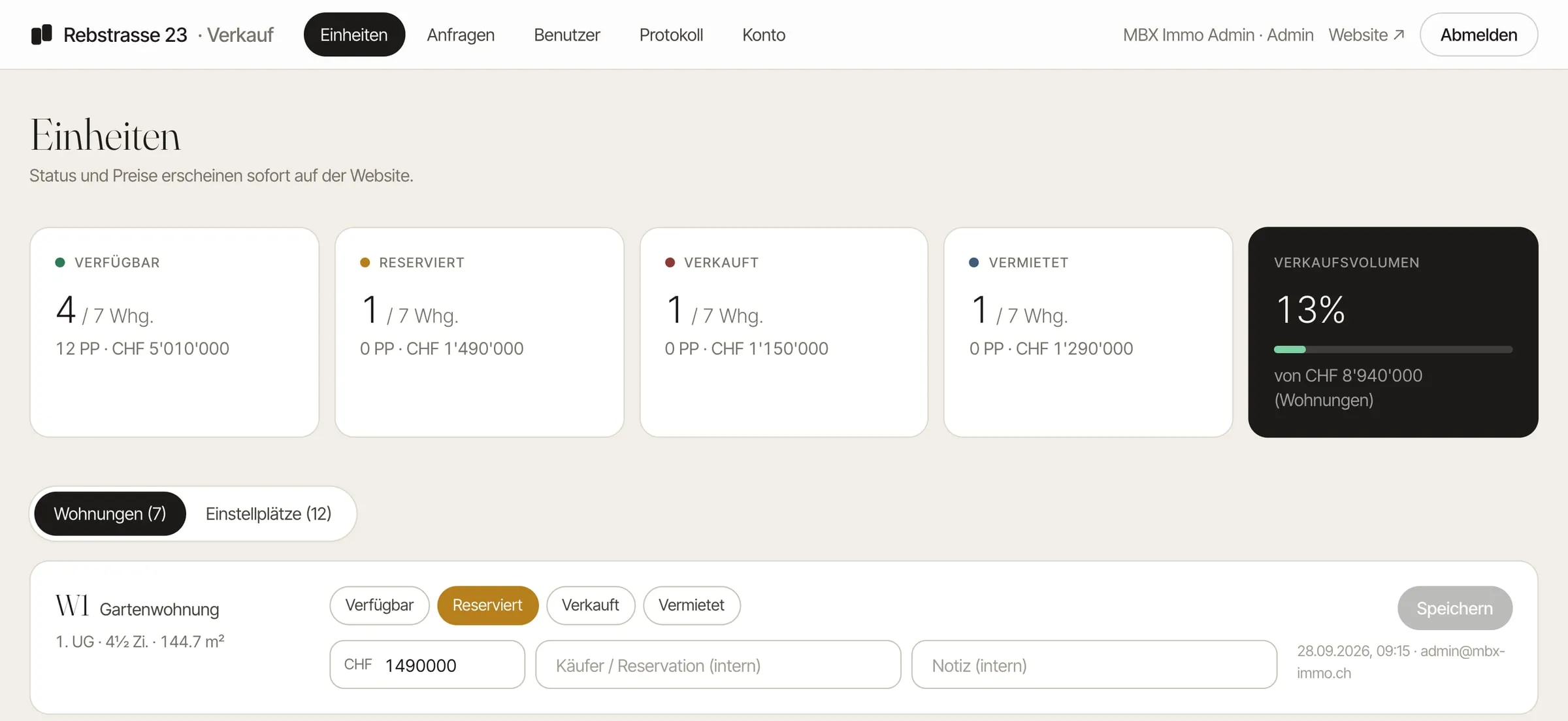Click 'MBX Immo Admin · Admin' text
Viewport: 1568px width, 721px height.
point(1218,35)
